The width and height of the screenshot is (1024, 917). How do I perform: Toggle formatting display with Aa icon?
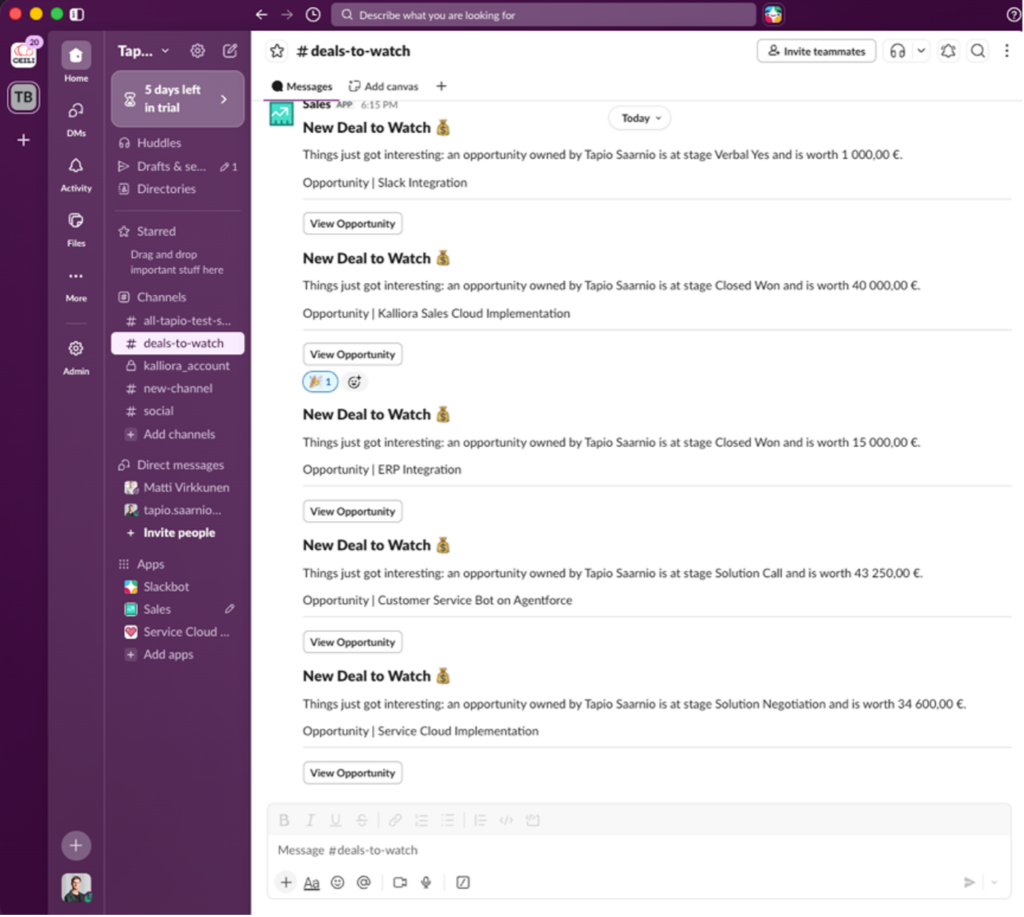312,883
